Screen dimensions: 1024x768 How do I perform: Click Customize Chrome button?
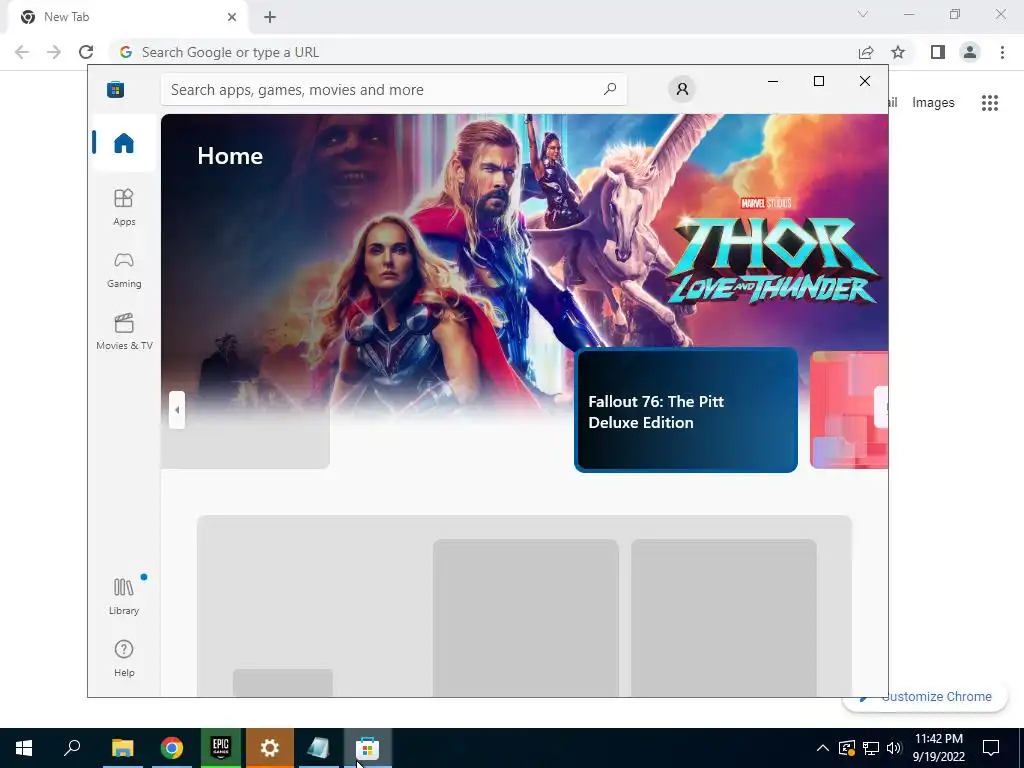point(925,697)
